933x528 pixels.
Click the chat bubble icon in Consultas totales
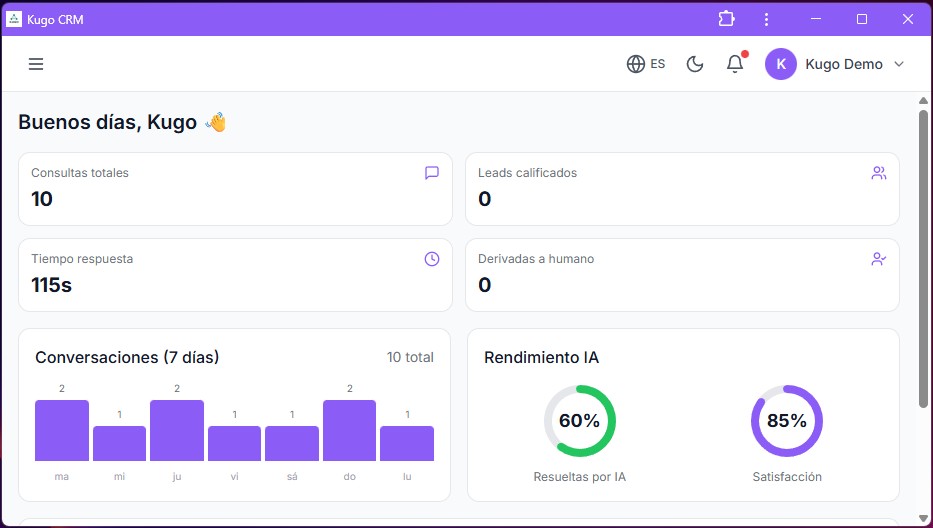[x=432, y=173]
